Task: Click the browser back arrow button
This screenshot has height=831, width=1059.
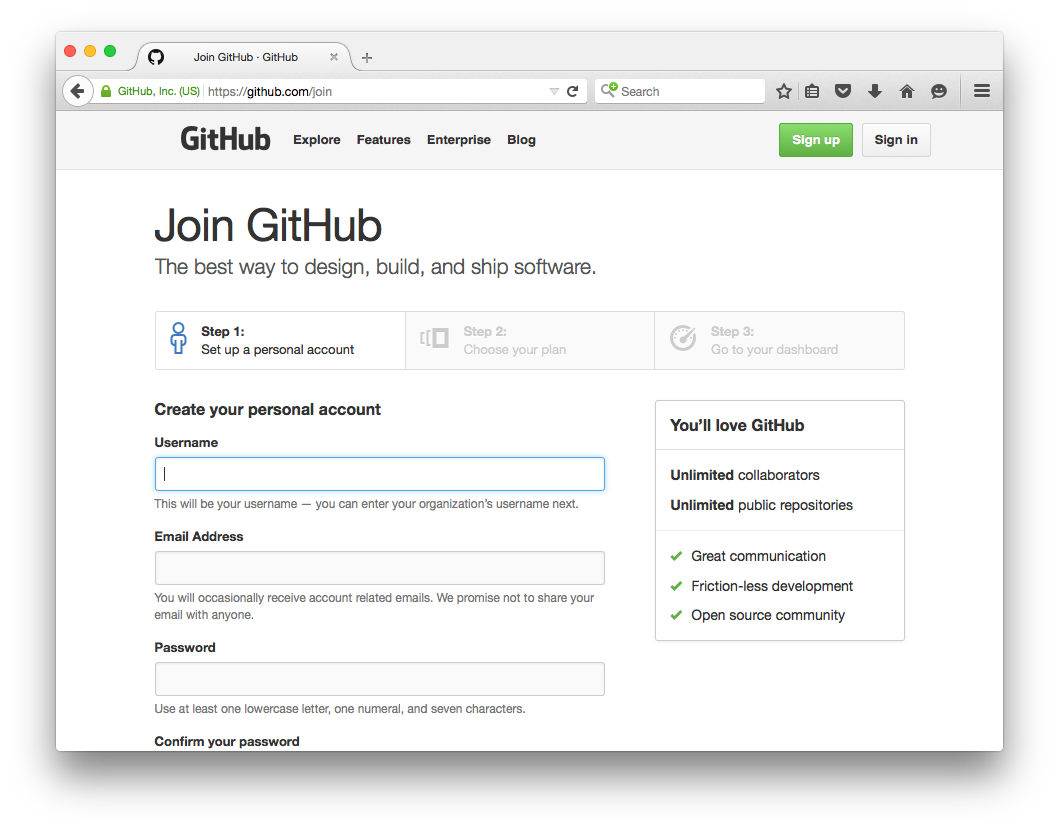Action: click(77, 91)
